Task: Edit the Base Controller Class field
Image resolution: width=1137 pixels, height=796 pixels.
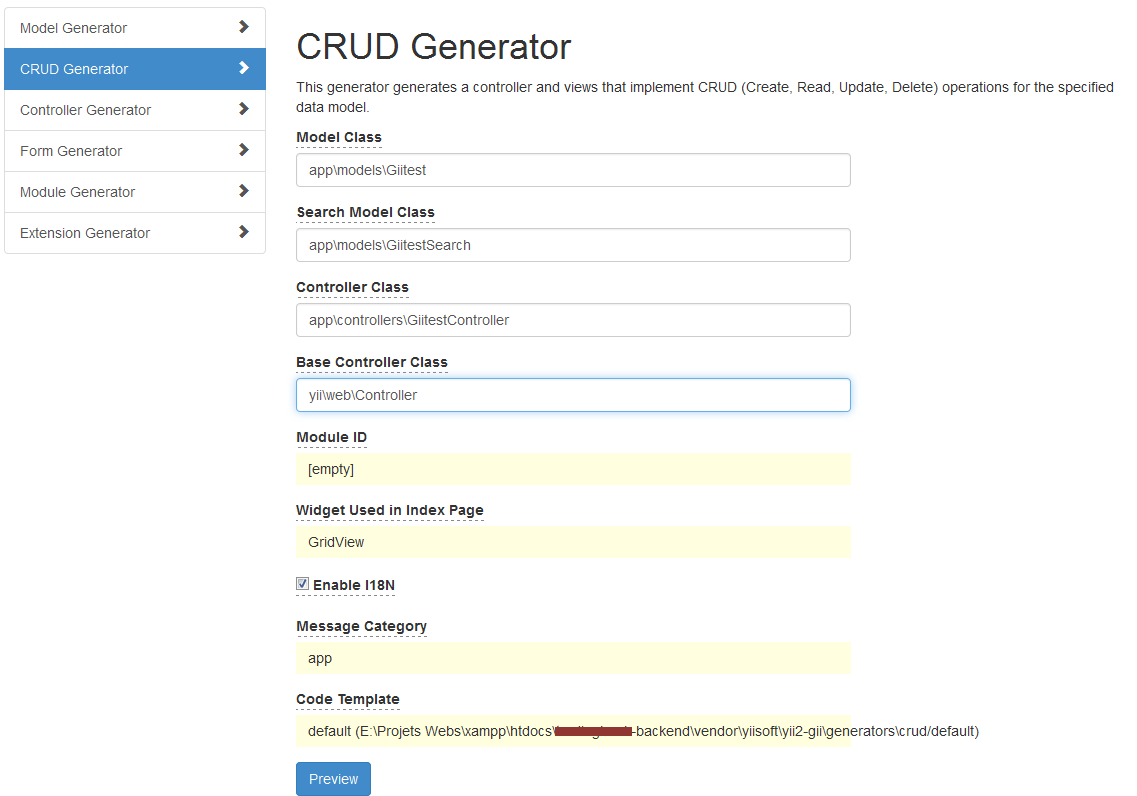Action: (x=573, y=395)
